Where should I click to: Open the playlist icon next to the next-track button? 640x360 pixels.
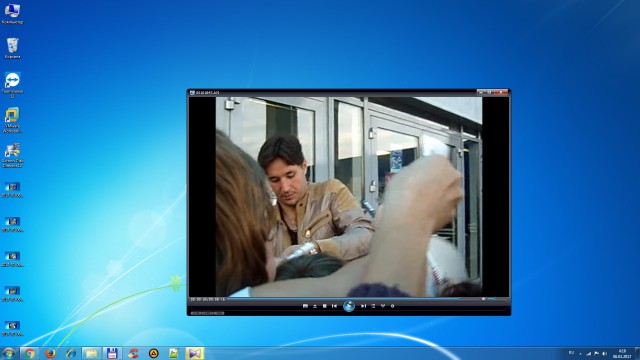click(373, 306)
